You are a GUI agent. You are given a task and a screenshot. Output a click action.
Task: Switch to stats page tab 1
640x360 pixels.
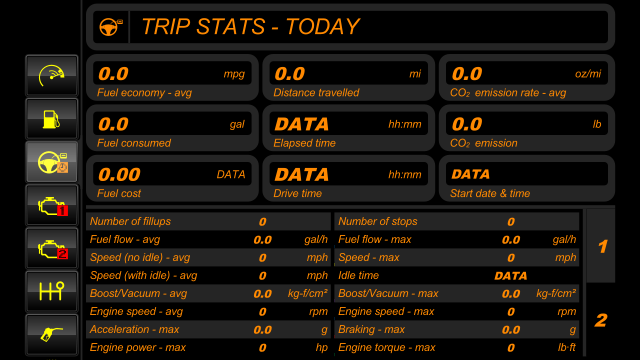click(x=601, y=246)
